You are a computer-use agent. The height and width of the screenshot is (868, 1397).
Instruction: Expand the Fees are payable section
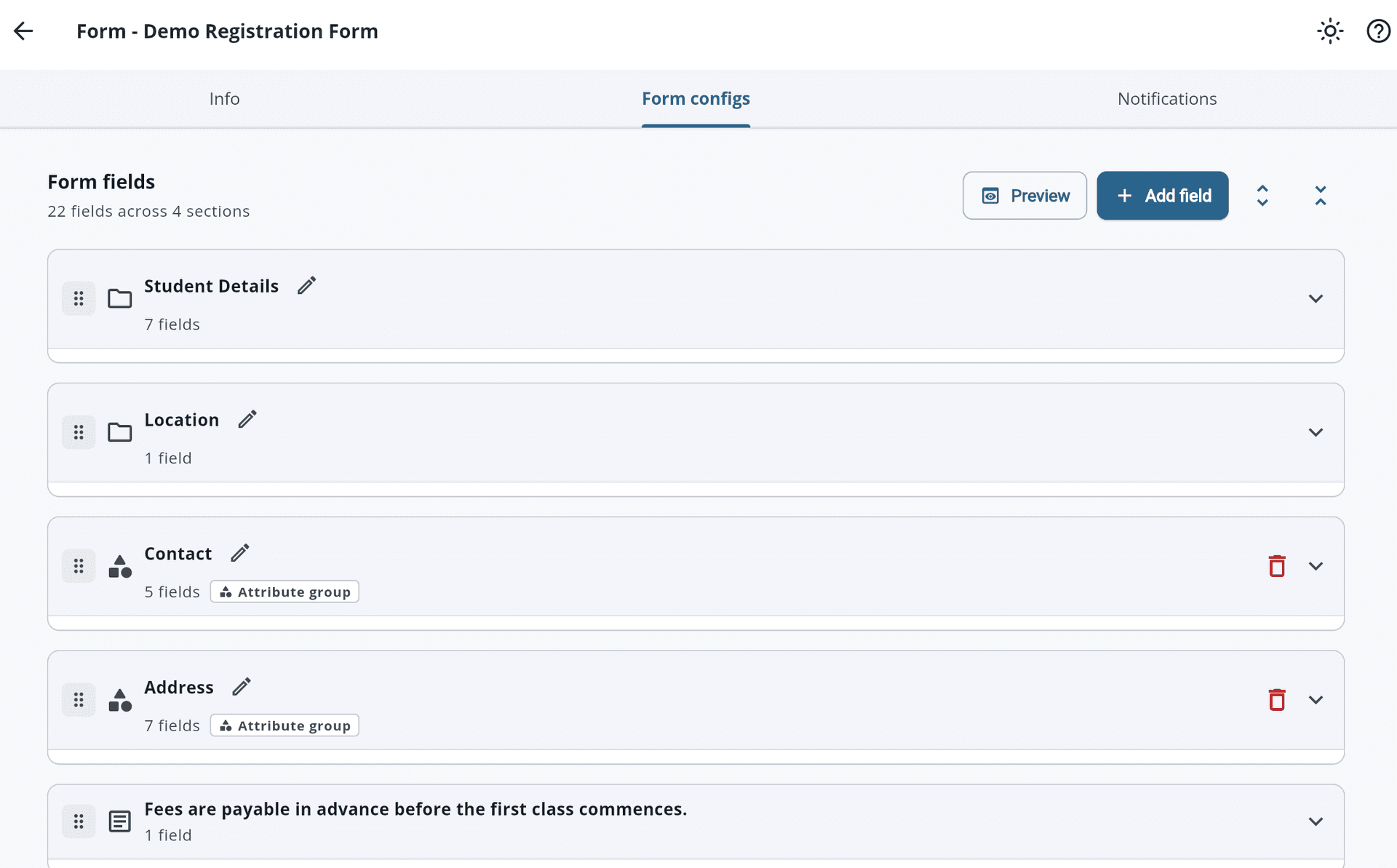1316,821
